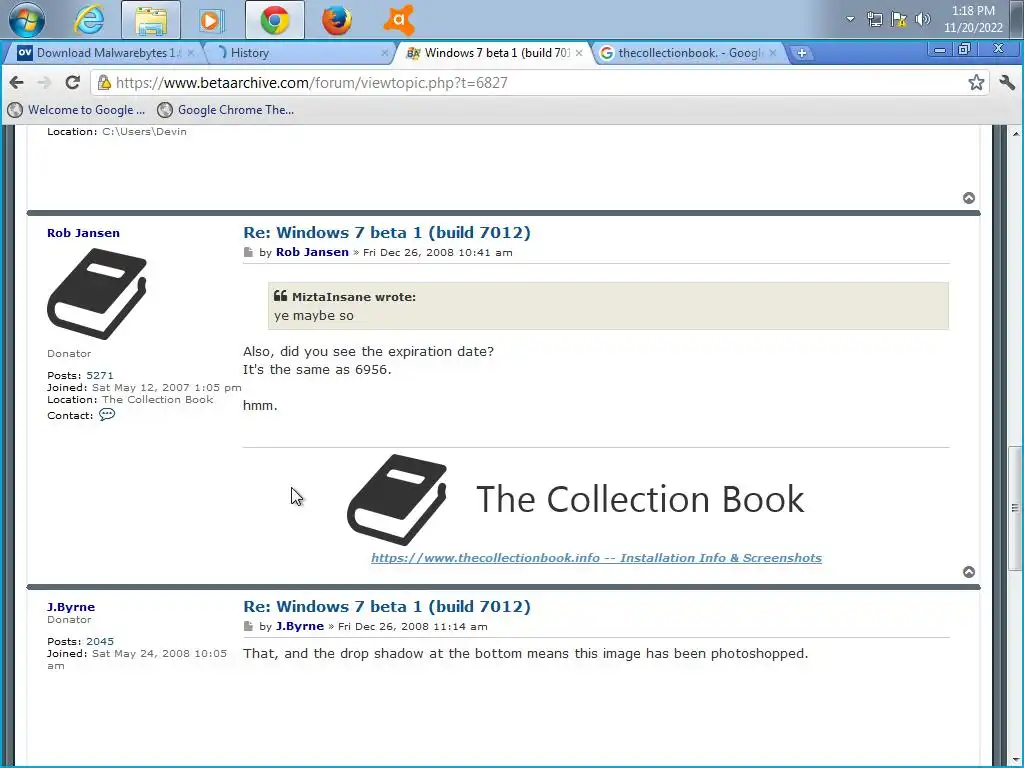Screen dimensions: 1024x768
Task: Open Welcome to Google bookmark
Action: coord(76,110)
